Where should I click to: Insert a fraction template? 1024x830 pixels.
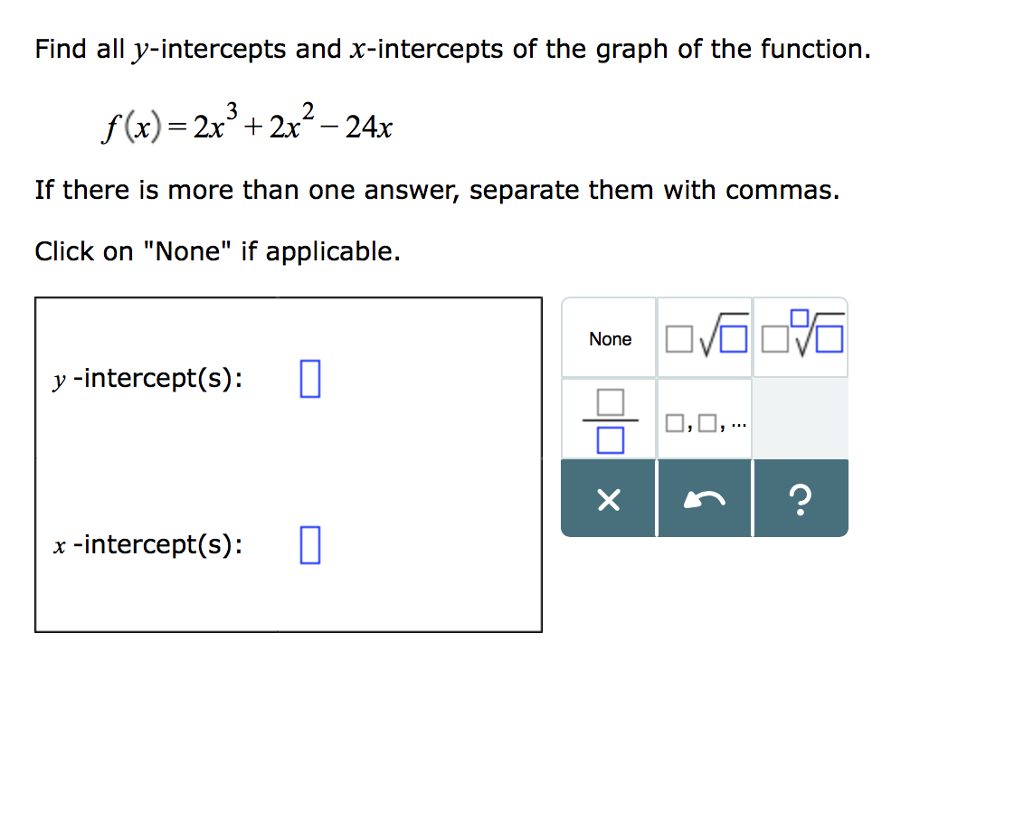(x=610, y=419)
